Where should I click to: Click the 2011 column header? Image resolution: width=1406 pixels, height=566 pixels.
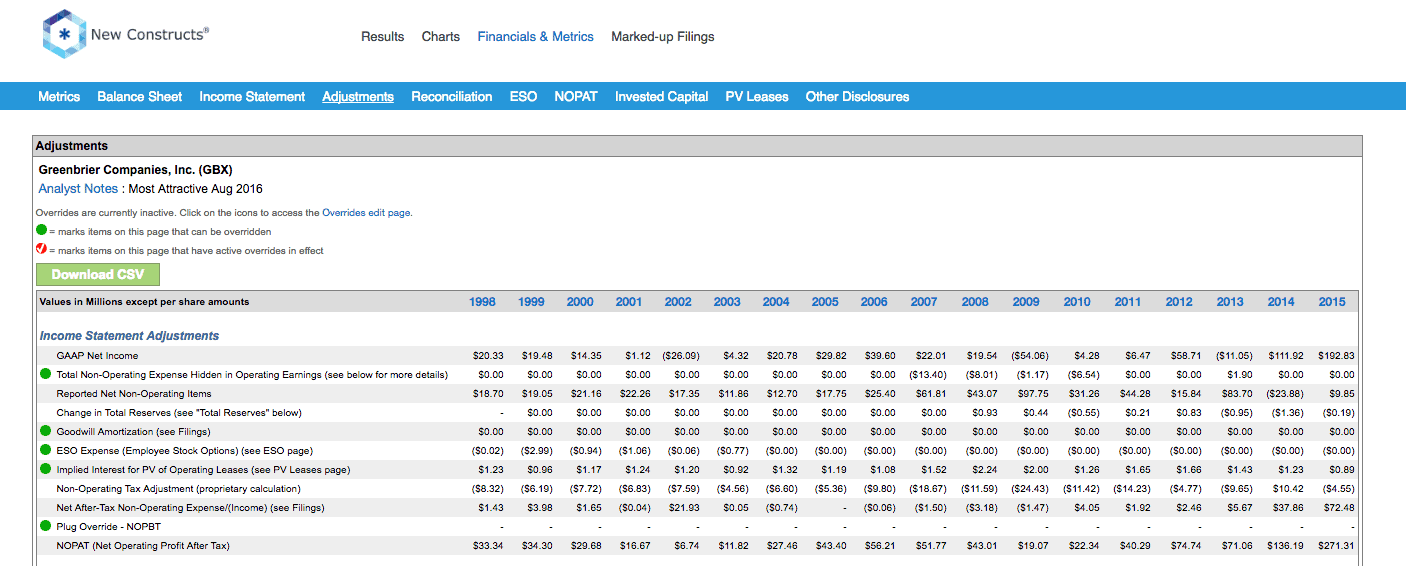pyautogui.click(x=1128, y=302)
